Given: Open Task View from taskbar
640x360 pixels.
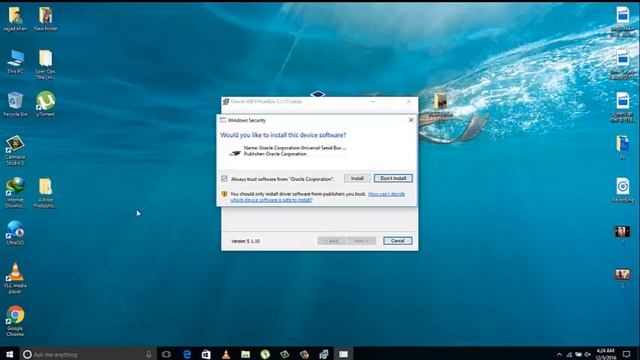Looking at the screenshot, I should [166, 354].
